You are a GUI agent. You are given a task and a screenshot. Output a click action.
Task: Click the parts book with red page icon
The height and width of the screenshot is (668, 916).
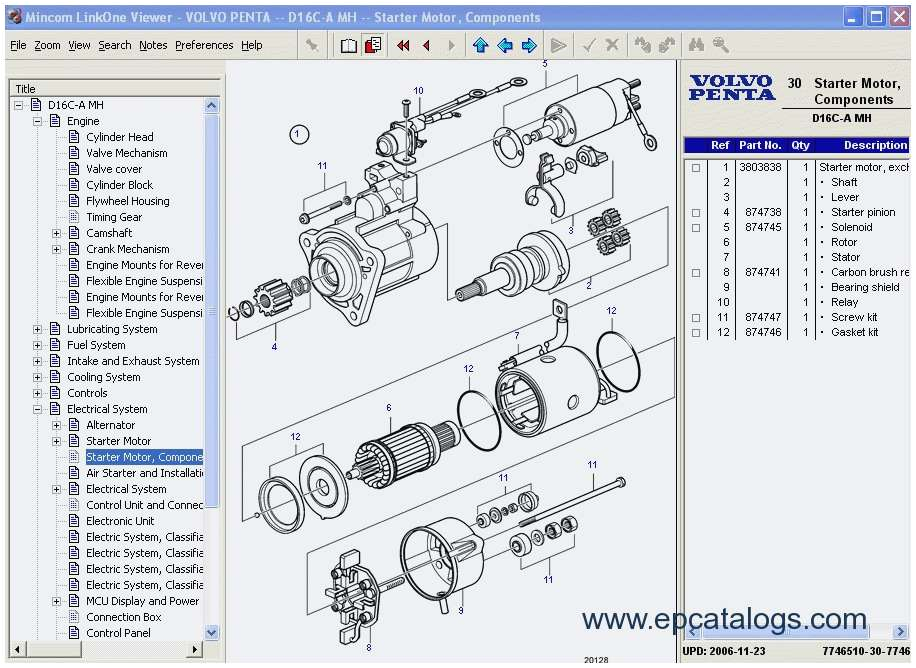coord(374,45)
